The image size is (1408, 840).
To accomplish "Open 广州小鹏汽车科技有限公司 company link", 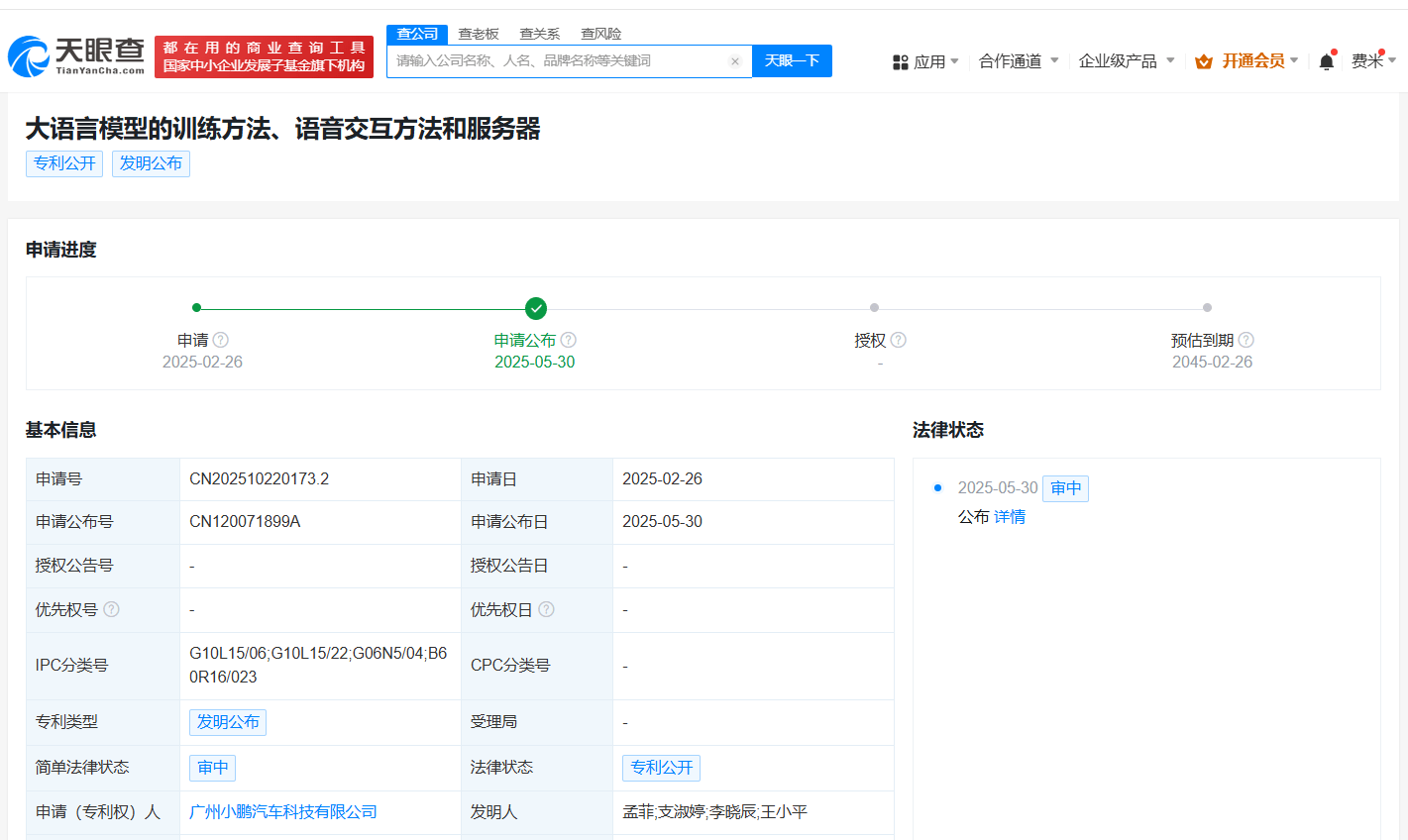I will tap(283, 811).
